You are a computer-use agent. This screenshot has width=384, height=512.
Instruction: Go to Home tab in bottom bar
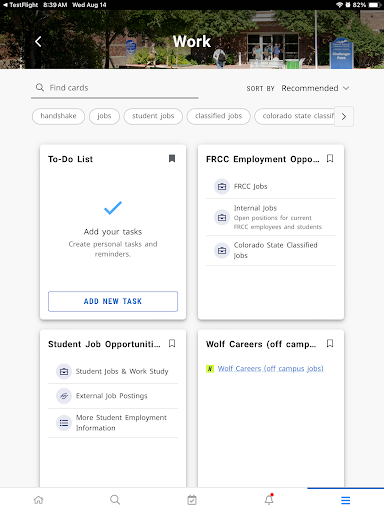tap(39, 500)
